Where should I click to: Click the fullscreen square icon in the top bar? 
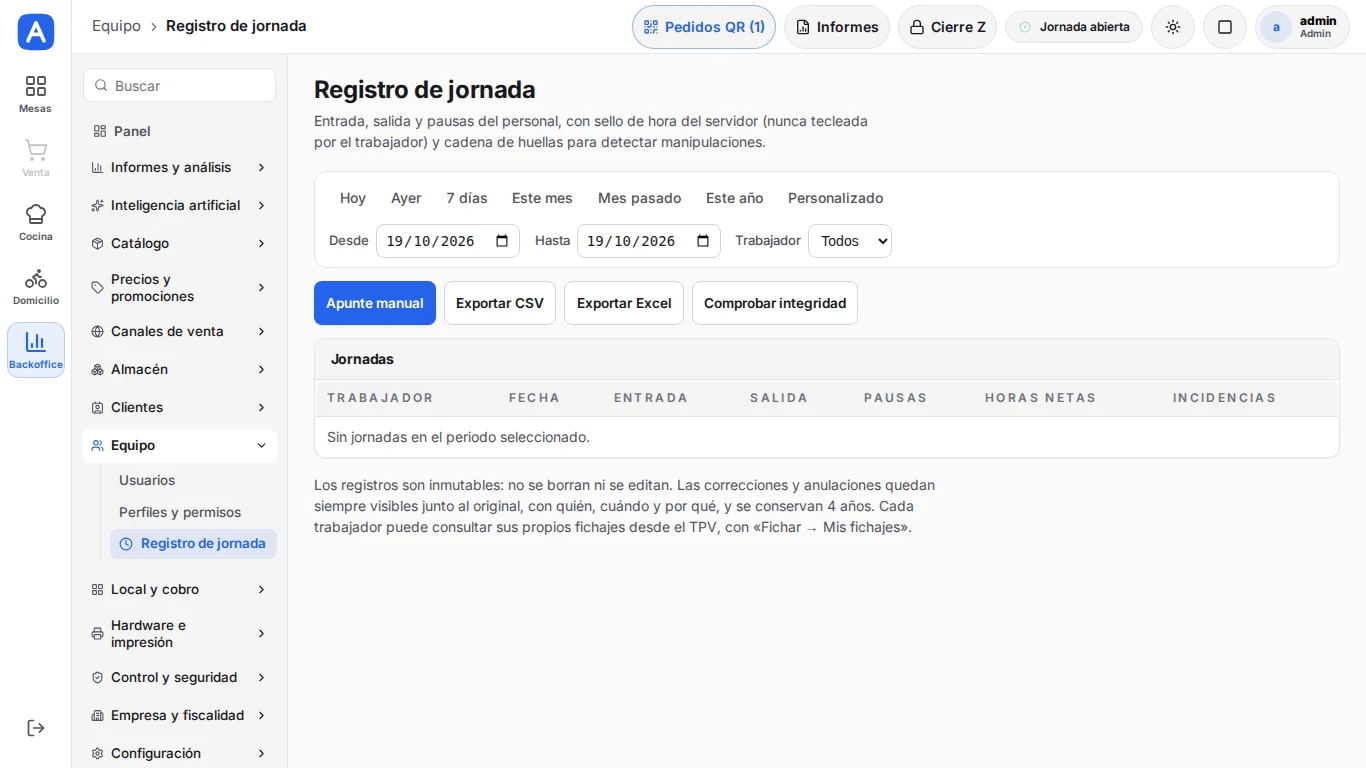1225,27
